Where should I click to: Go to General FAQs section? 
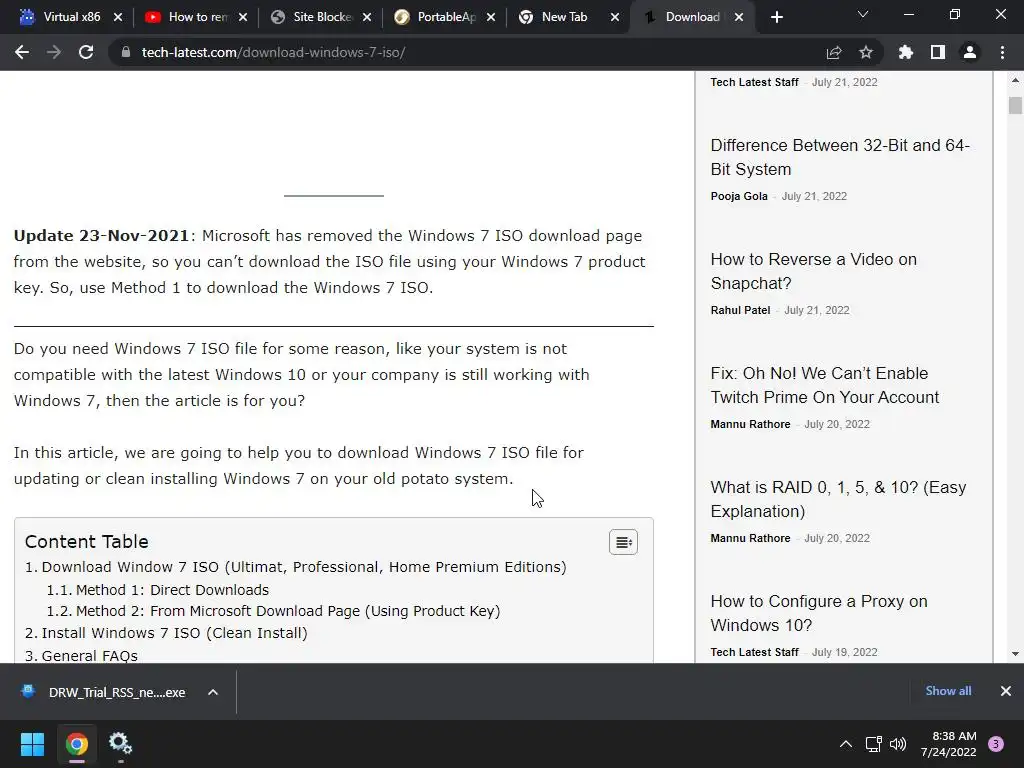[x=89, y=655]
